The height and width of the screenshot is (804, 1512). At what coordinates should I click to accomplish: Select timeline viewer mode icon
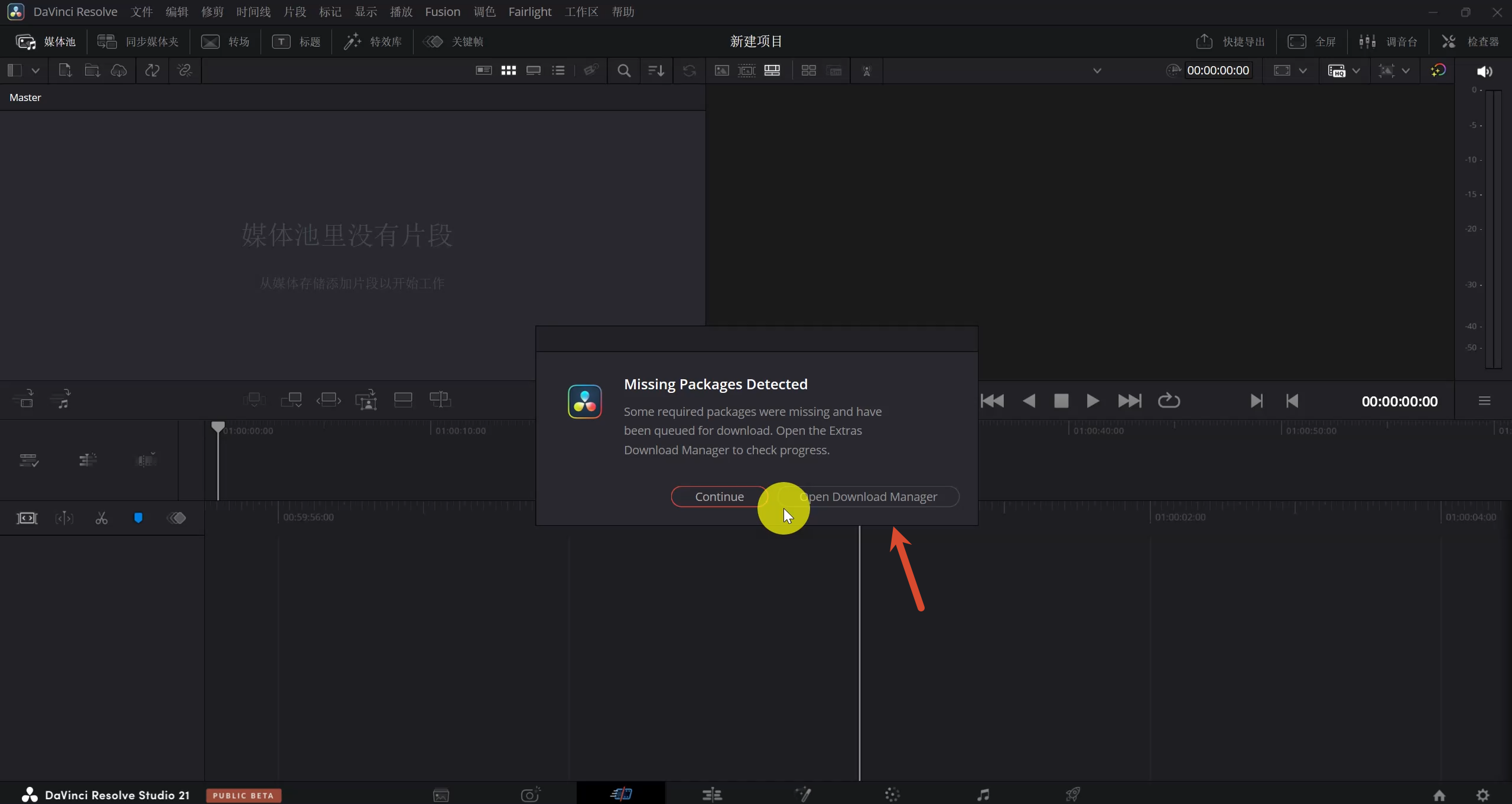[x=772, y=71]
